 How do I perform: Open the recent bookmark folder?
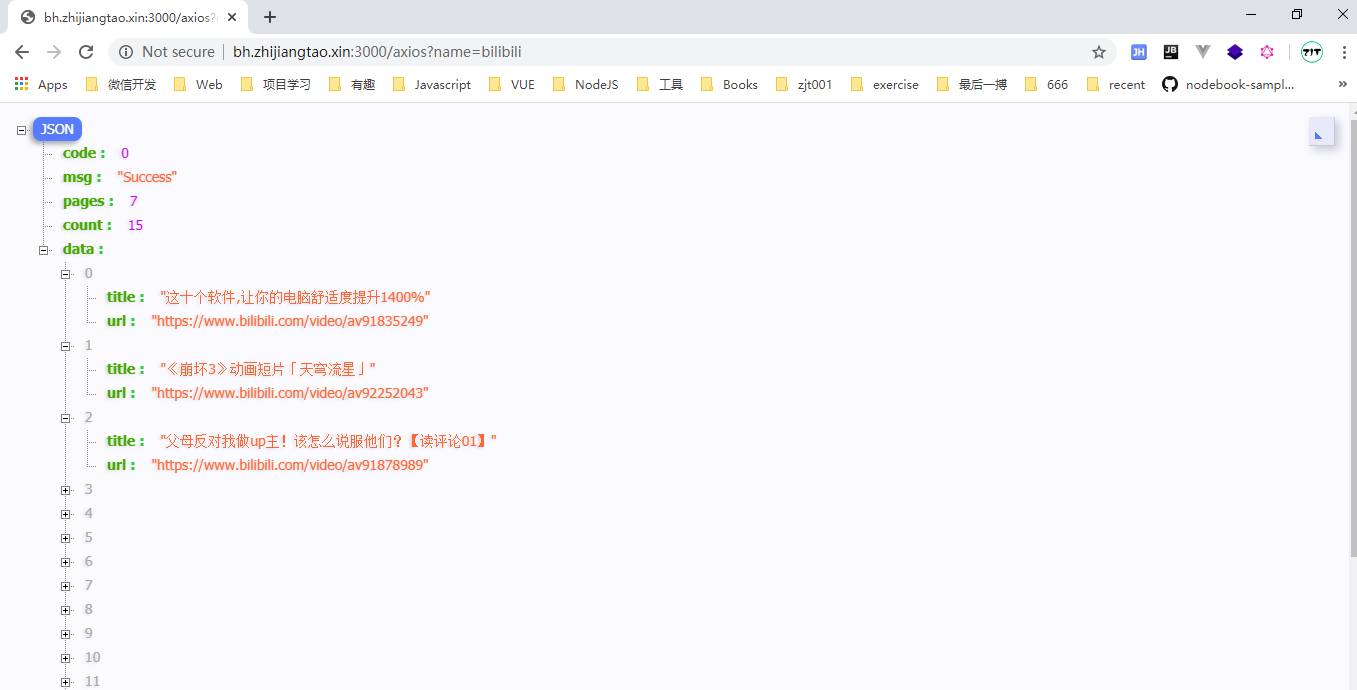coord(1116,85)
